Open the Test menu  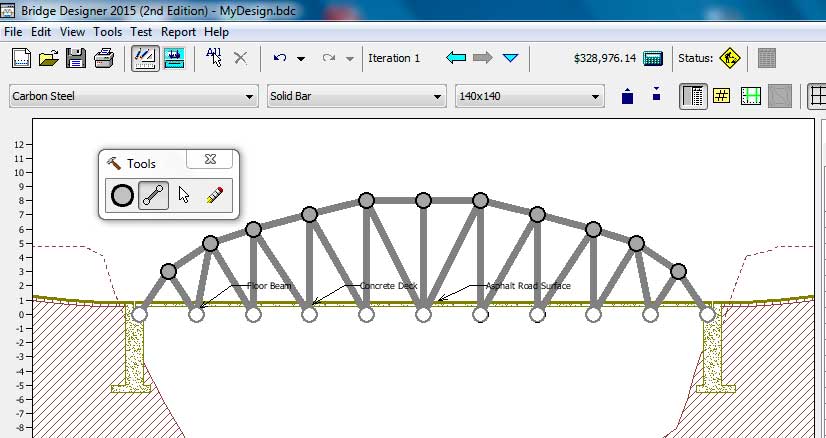click(x=141, y=31)
